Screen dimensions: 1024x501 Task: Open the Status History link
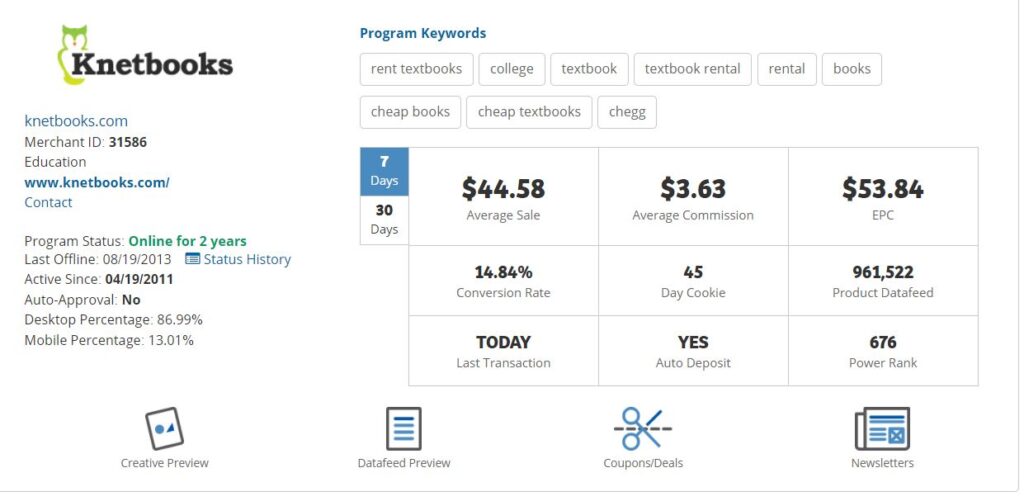[247, 259]
